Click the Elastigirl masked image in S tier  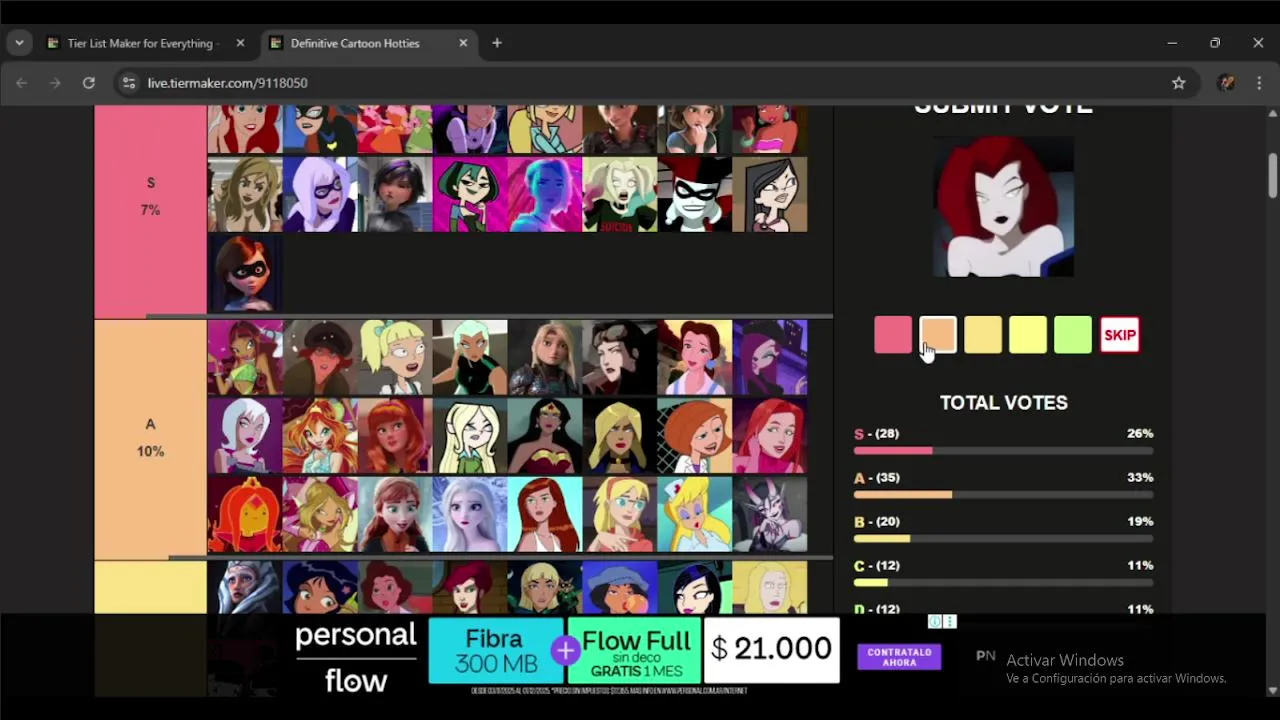click(245, 273)
